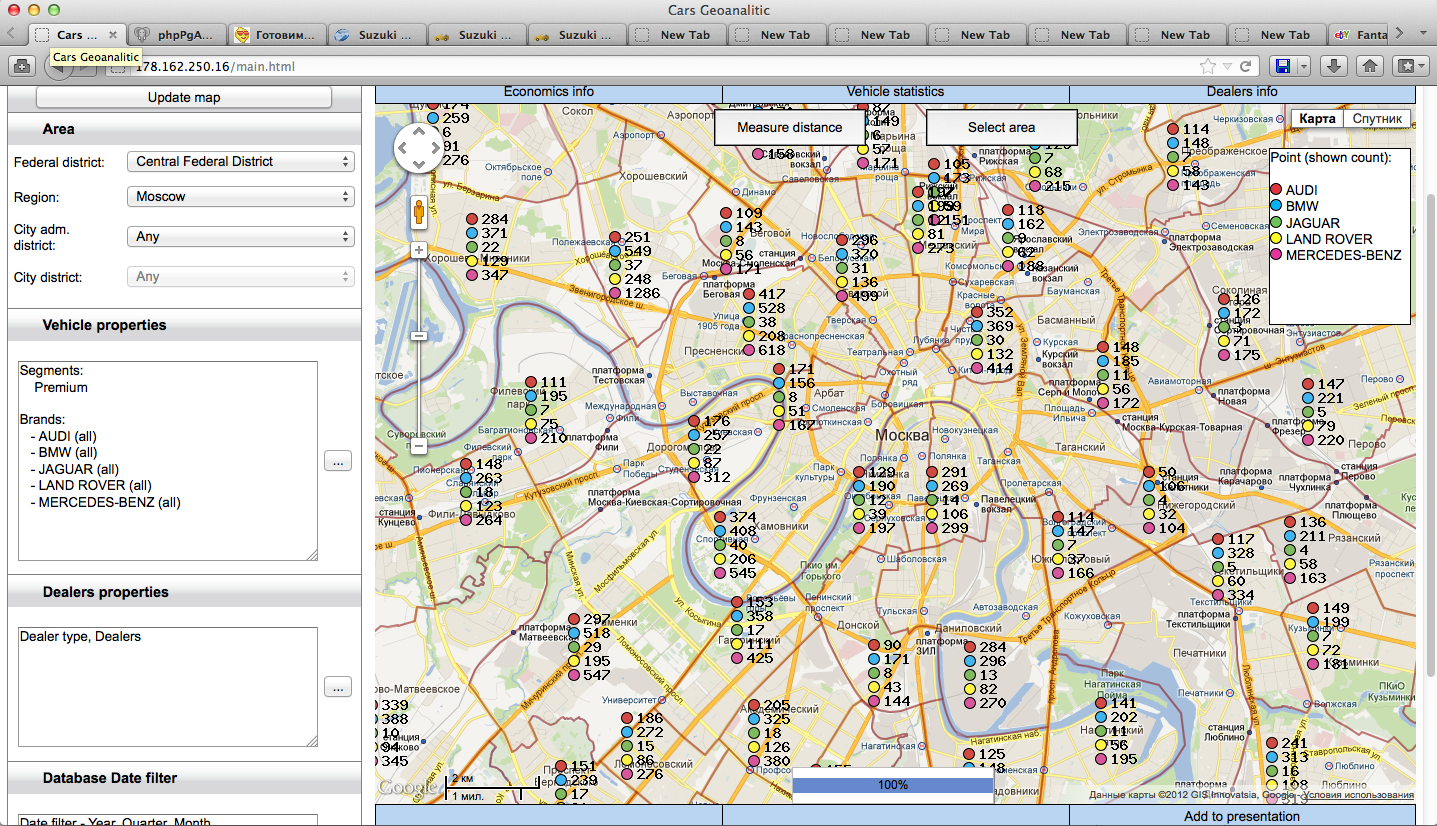Go to browser home page icon
This screenshot has height=826, width=1437.
[x=1370, y=66]
